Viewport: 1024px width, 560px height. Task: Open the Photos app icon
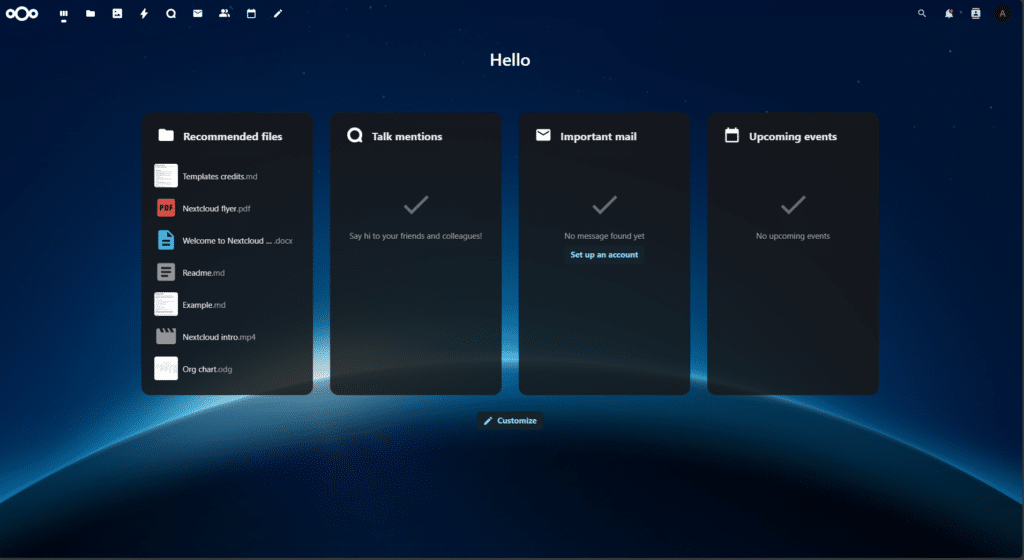coord(117,13)
